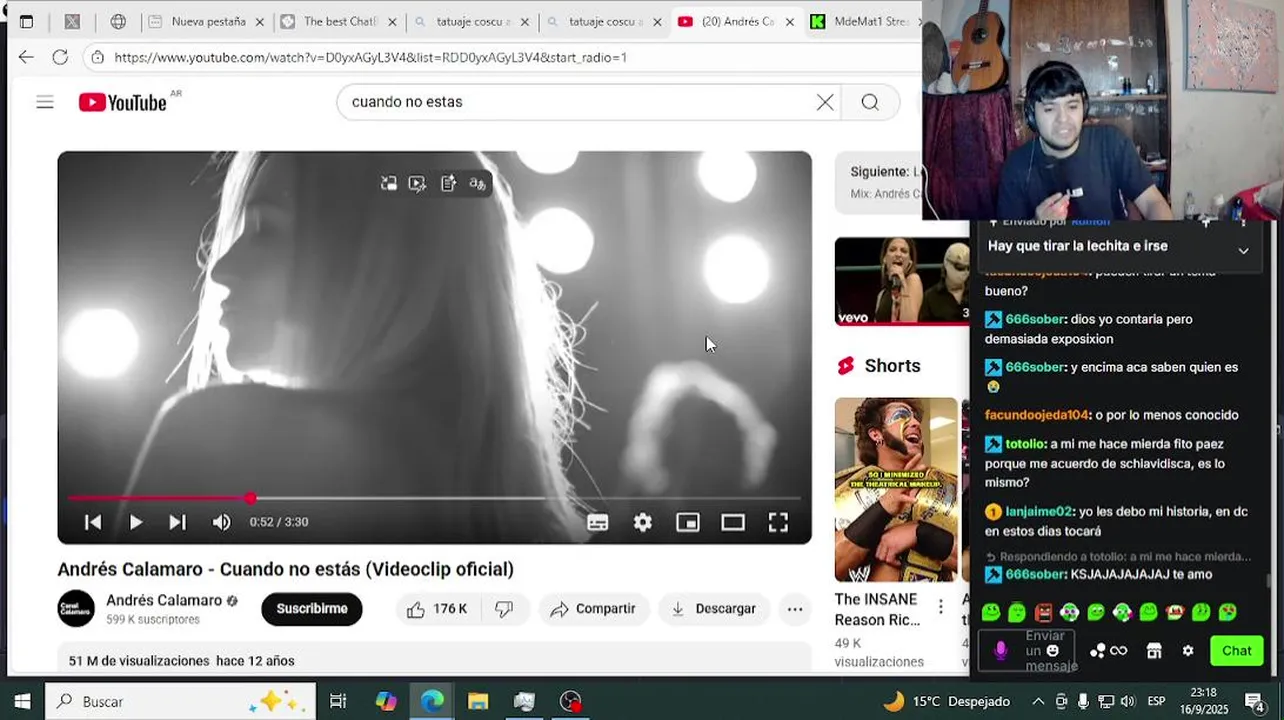The height and width of the screenshot is (720, 1284).
Task: Open the emoji picker in chat input
Action: point(1052,651)
